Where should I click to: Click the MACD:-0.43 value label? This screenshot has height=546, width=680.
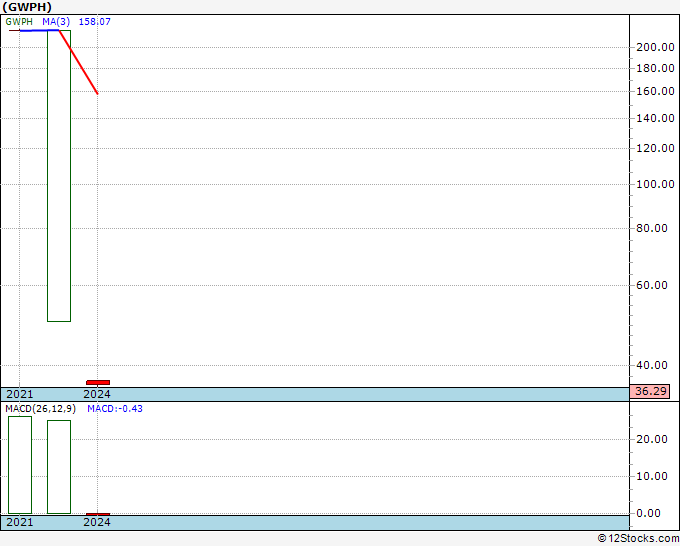pyautogui.click(x=115, y=409)
